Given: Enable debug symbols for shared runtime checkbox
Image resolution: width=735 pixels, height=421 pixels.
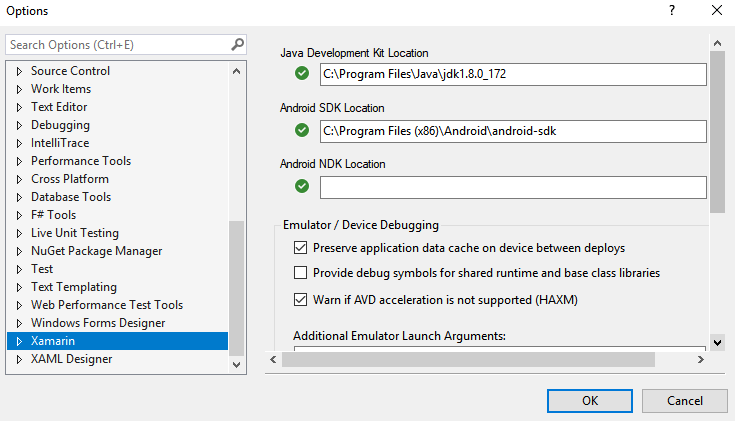Looking at the screenshot, I should [301, 273].
